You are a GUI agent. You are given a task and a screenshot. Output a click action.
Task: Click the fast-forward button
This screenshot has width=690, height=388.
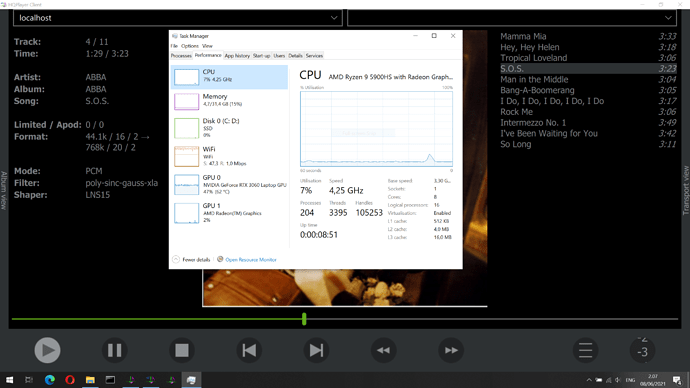451,350
